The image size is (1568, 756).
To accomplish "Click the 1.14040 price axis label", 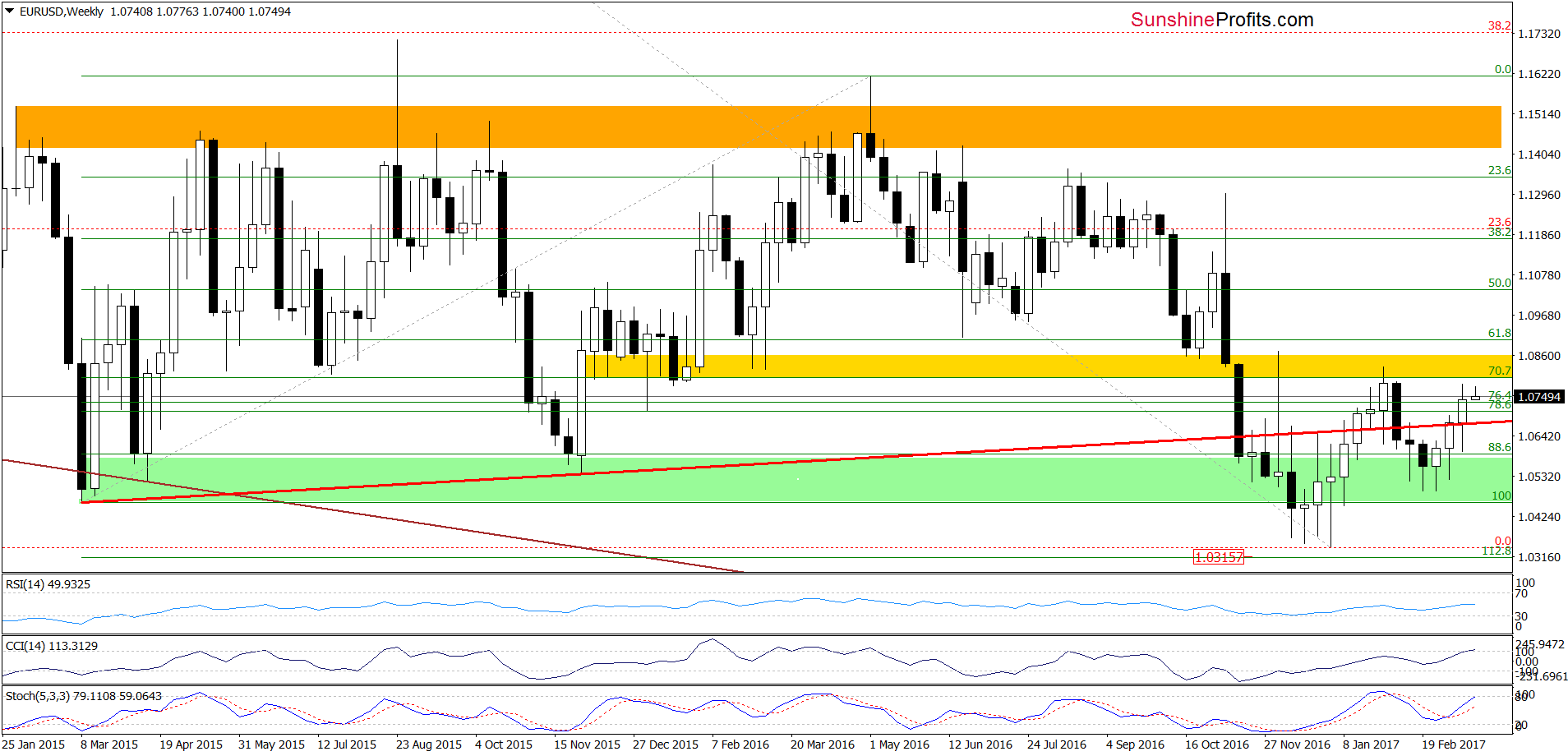I will [x=1539, y=154].
